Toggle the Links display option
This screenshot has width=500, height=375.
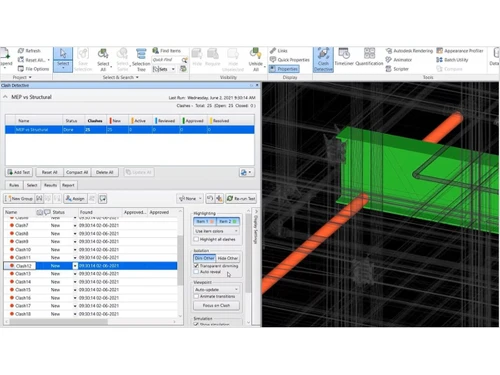coord(279,51)
